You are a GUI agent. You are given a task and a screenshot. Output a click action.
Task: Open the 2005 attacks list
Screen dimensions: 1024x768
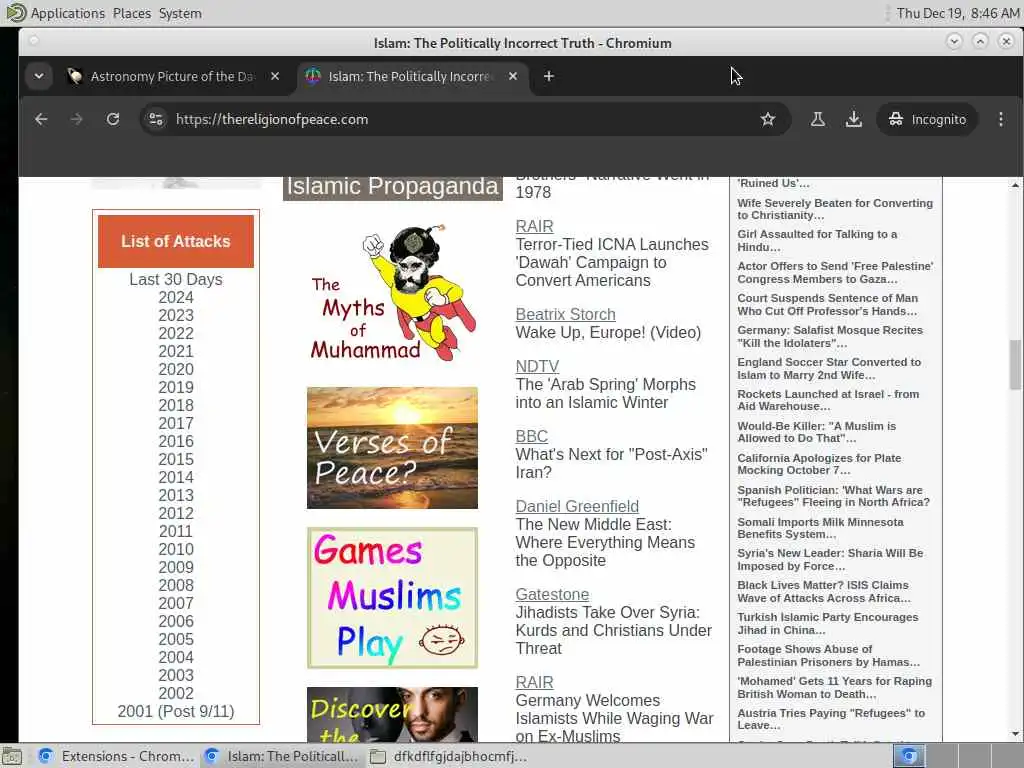tap(176, 639)
